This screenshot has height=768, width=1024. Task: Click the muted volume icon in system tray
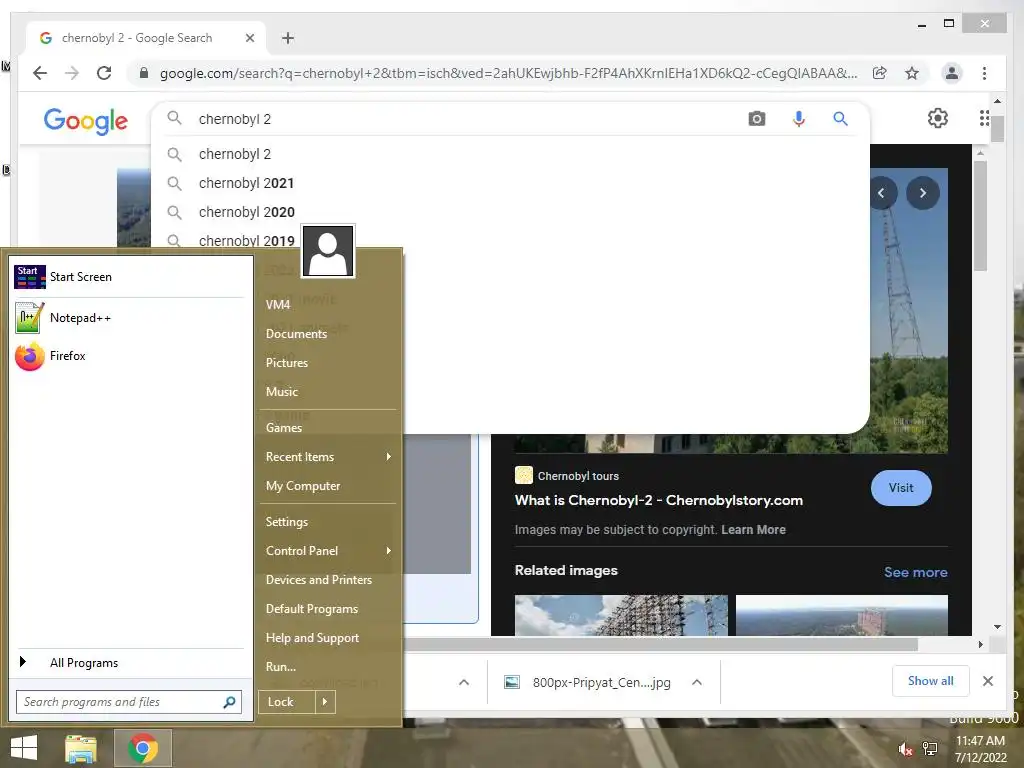click(x=906, y=750)
